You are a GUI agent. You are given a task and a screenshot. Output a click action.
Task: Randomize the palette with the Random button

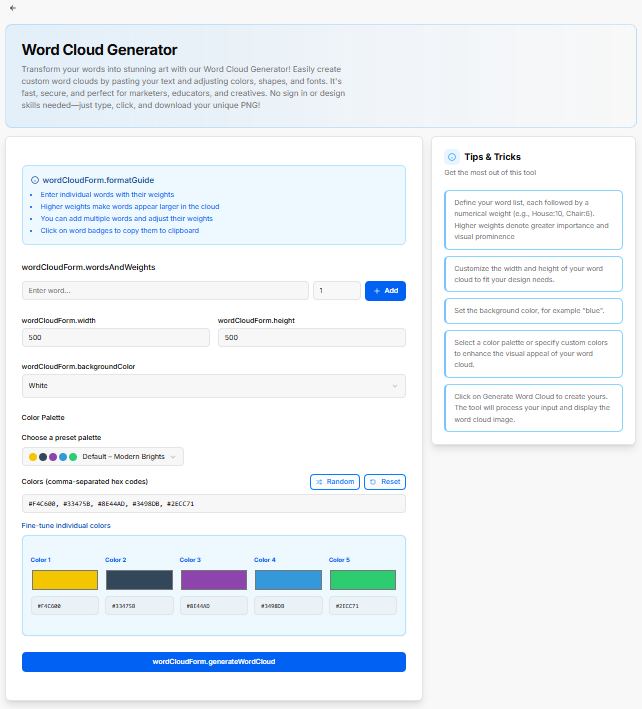tap(335, 482)
